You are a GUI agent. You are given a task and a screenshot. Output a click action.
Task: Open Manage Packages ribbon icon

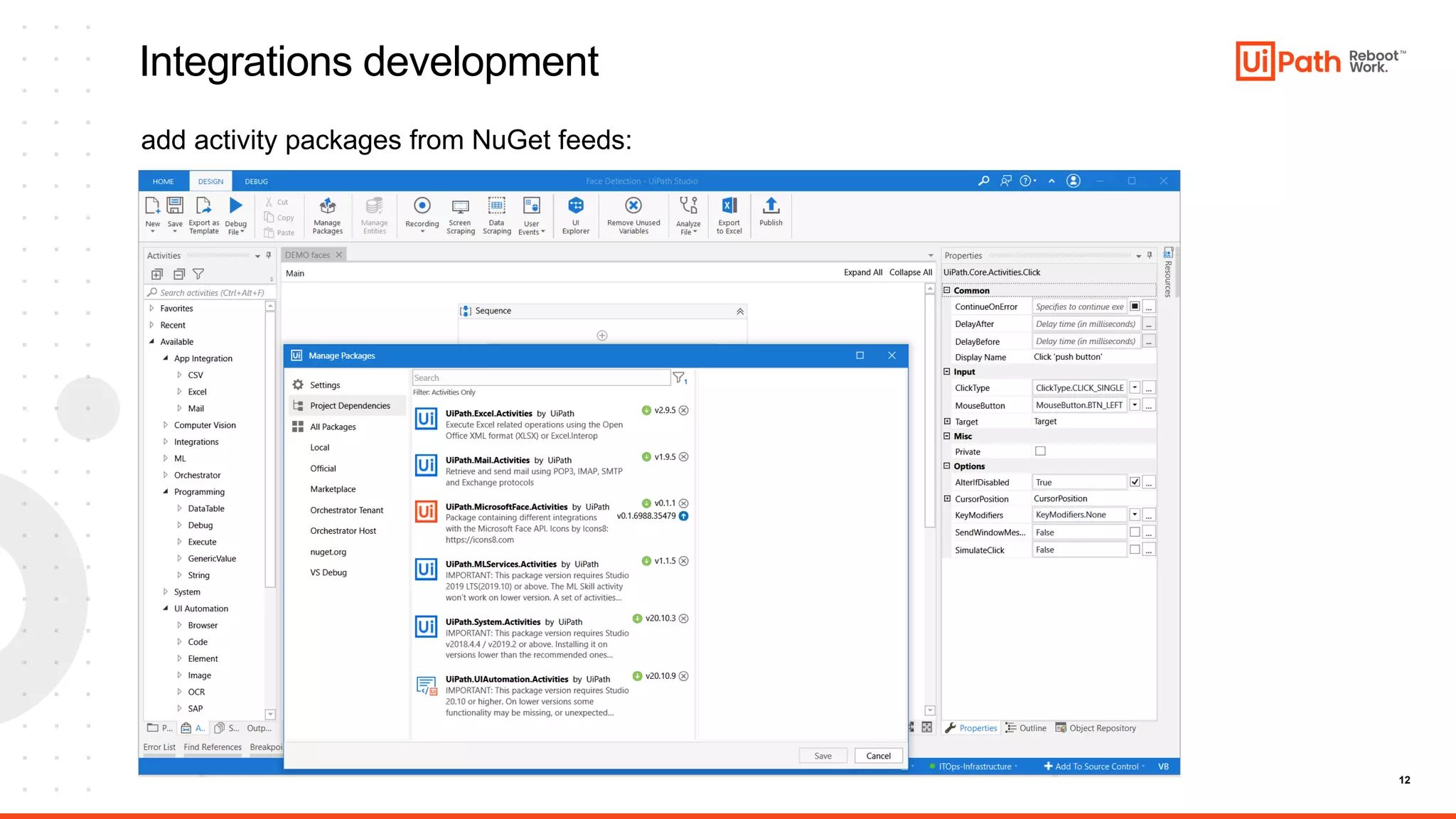point(327,207)
